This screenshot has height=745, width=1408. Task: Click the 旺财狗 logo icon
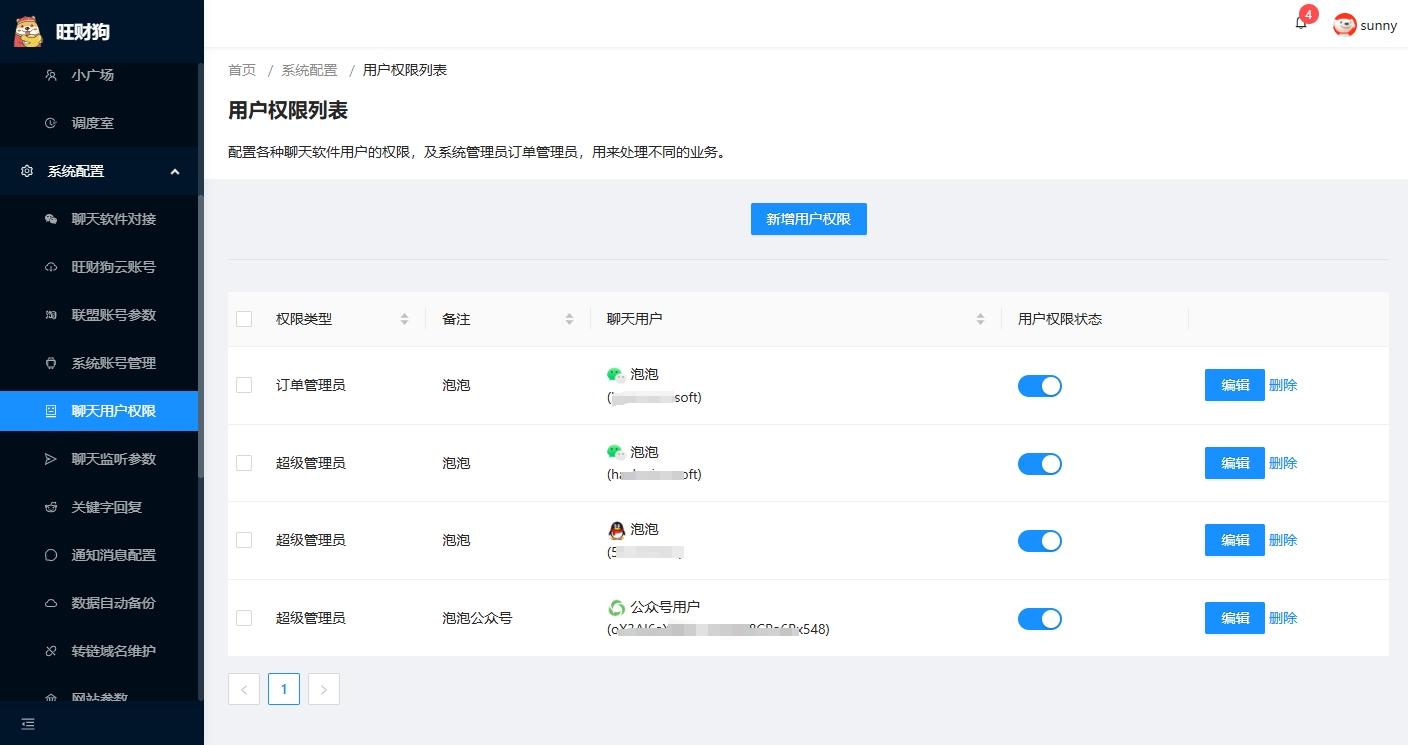[28, 31]
